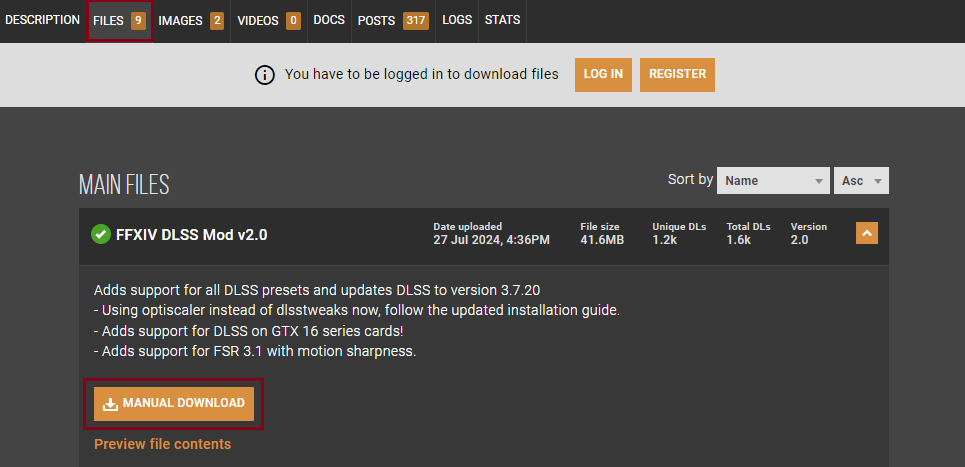Image resolution: width=965 pixels, height=467 pixels.
Task: Open the Images tab
Action: (191, 20)
